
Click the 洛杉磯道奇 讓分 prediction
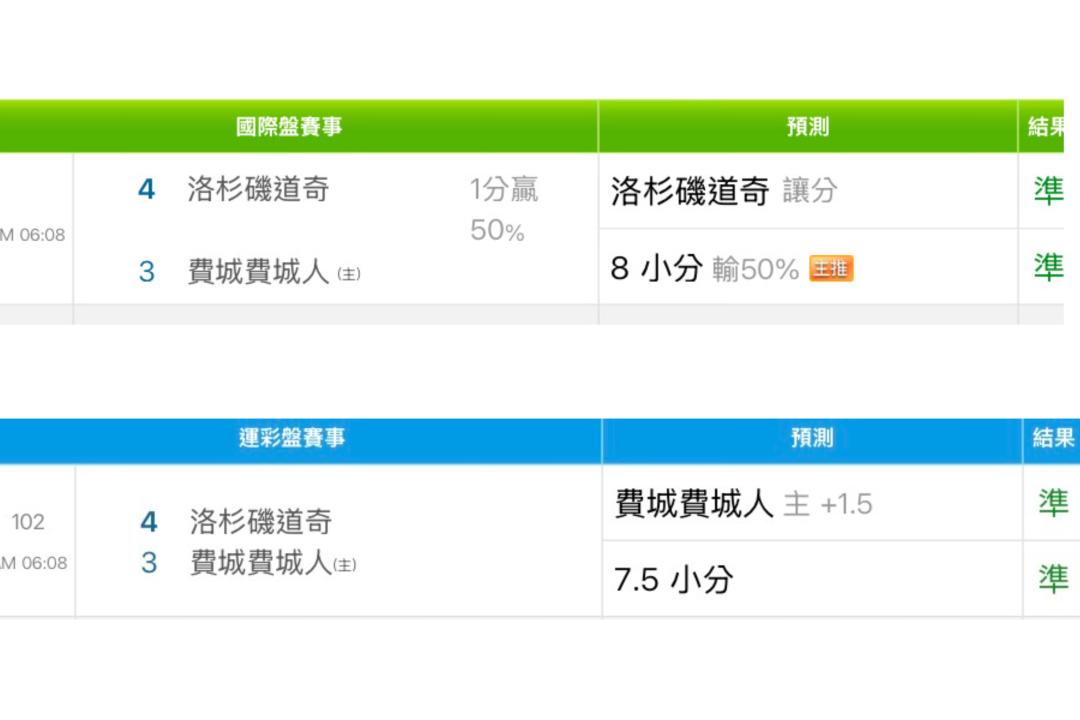[724, 191]
